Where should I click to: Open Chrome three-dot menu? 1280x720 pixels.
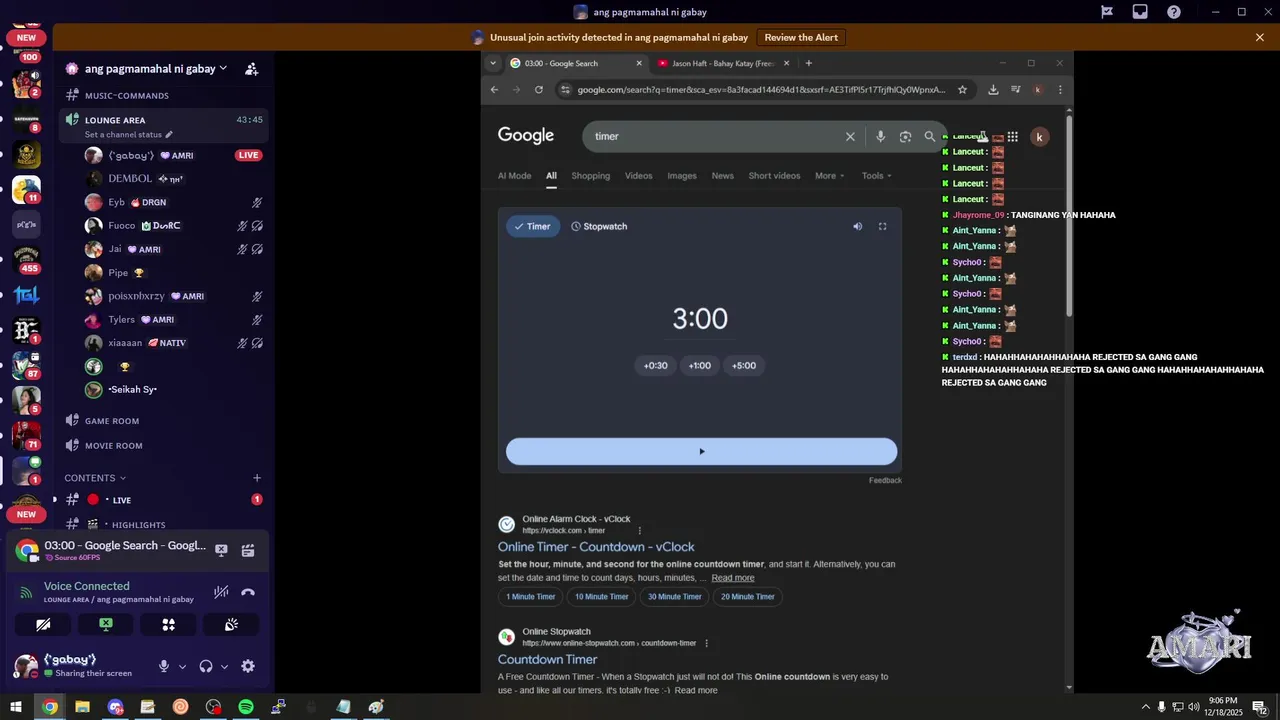coord(1060,89)
